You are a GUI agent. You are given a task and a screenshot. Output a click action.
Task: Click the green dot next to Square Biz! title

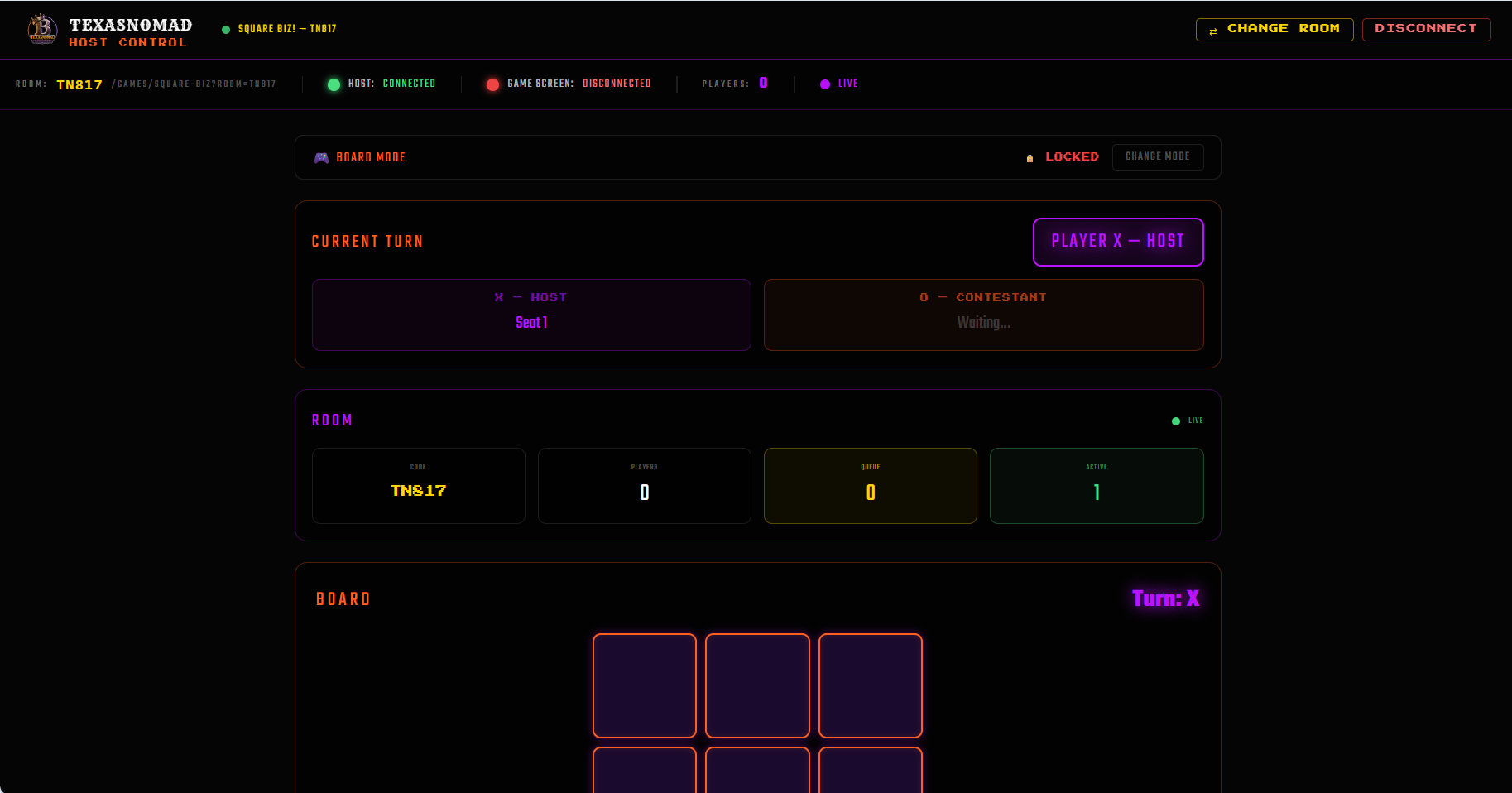pyautogui.click(x=226, y=30)
